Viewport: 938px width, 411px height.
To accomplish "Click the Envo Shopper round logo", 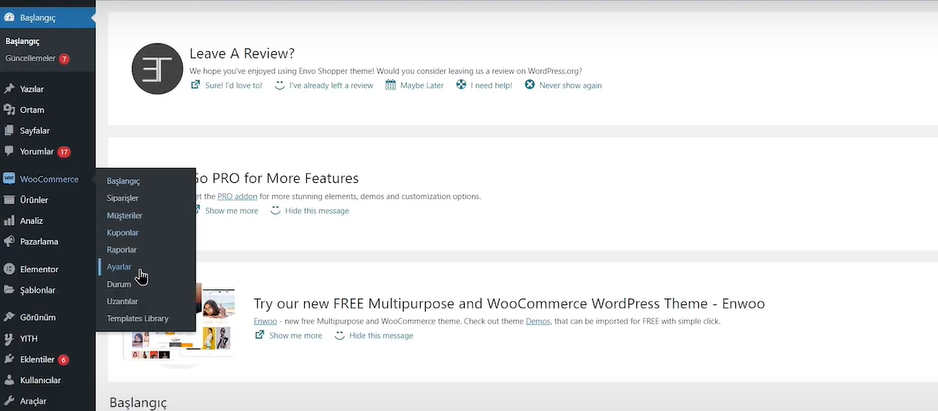I will coord(157,68).
